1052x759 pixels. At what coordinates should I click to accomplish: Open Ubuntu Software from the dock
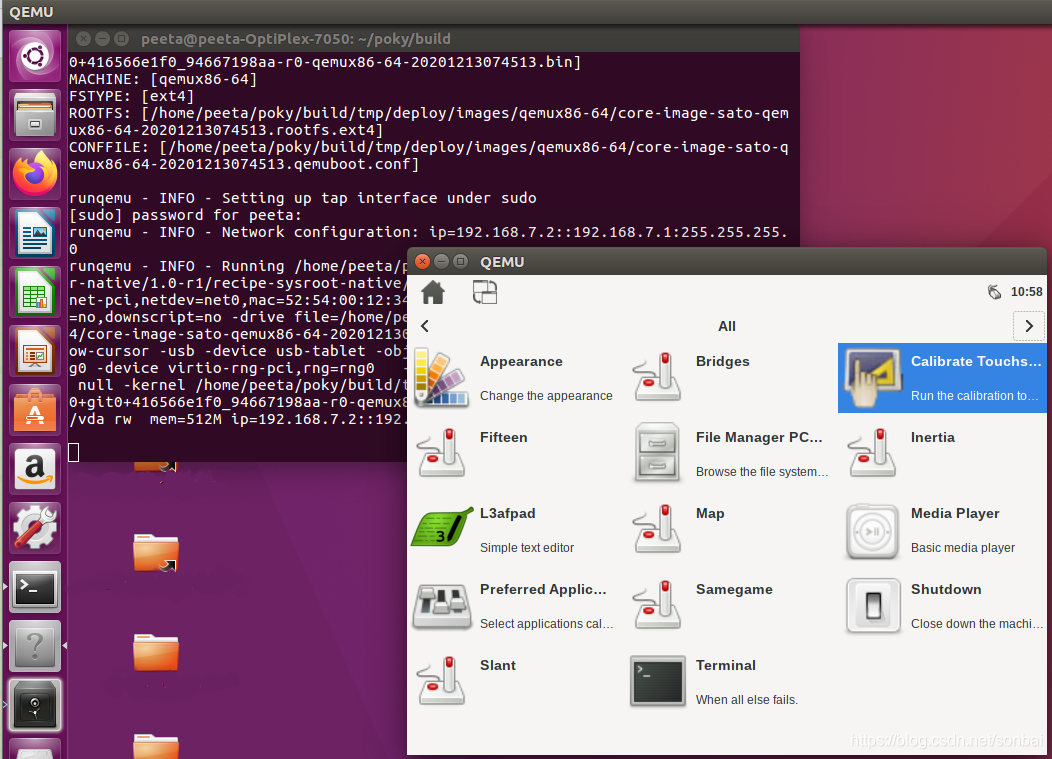tap(35, 410)
